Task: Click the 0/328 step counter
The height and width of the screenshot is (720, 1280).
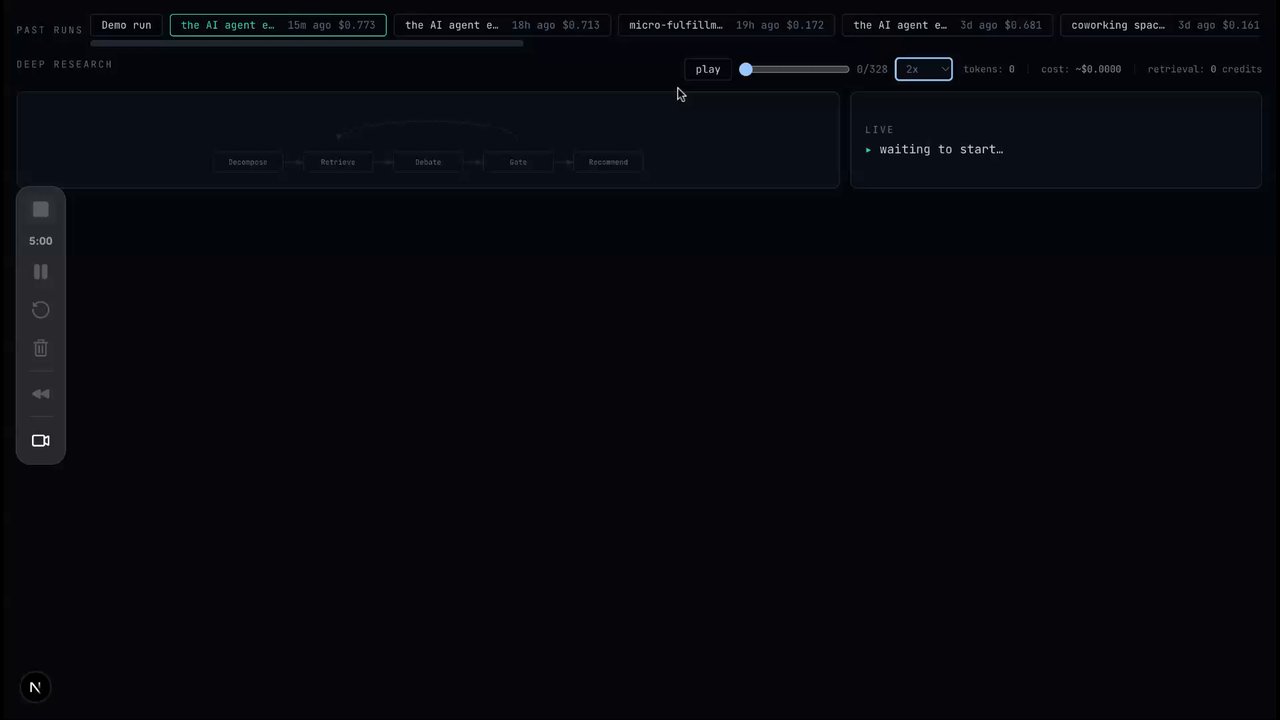Action: pyautogui.click(x=872, y=69)
